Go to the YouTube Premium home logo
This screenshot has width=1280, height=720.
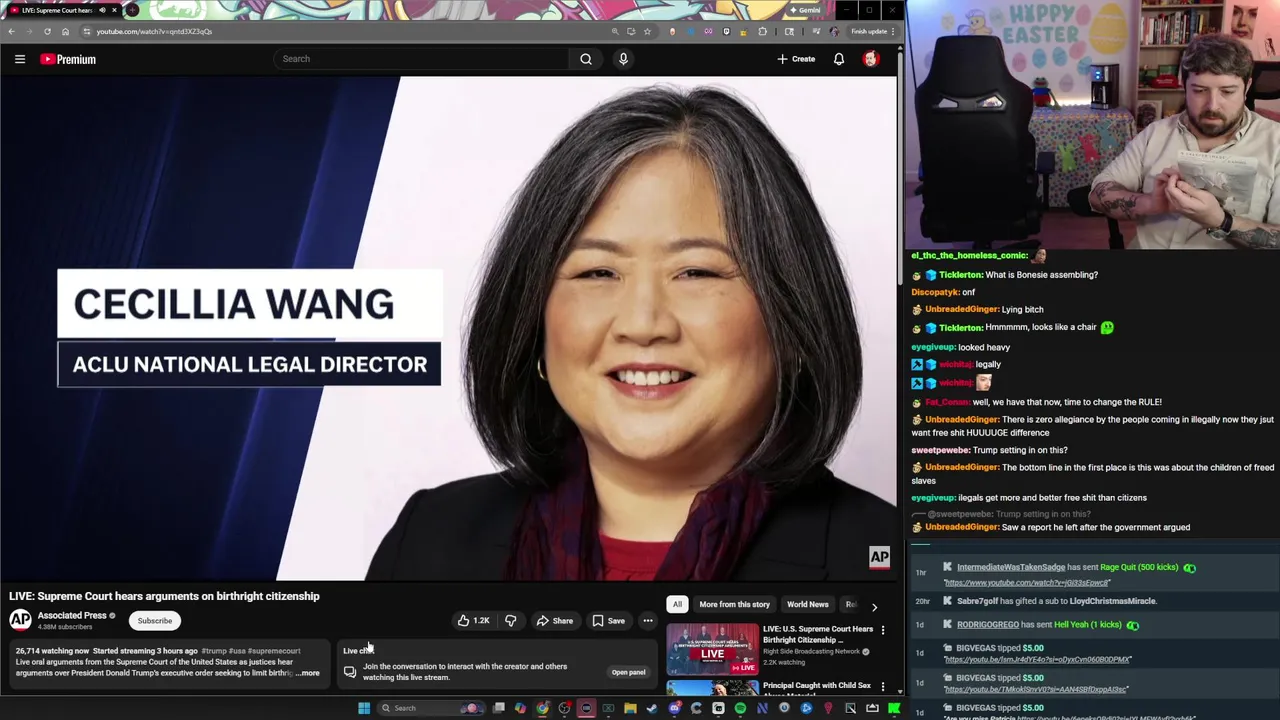[x=68, y=59]
